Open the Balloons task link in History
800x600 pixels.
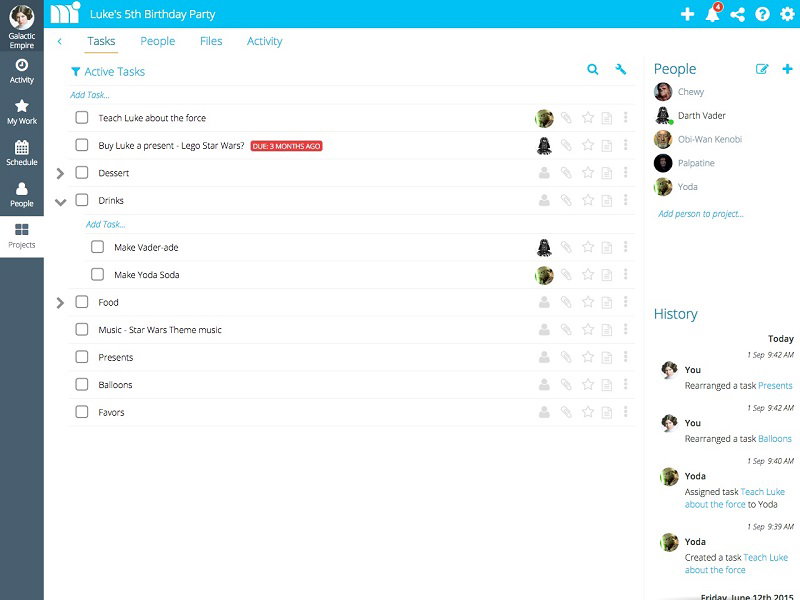click(x=775, y=438)
